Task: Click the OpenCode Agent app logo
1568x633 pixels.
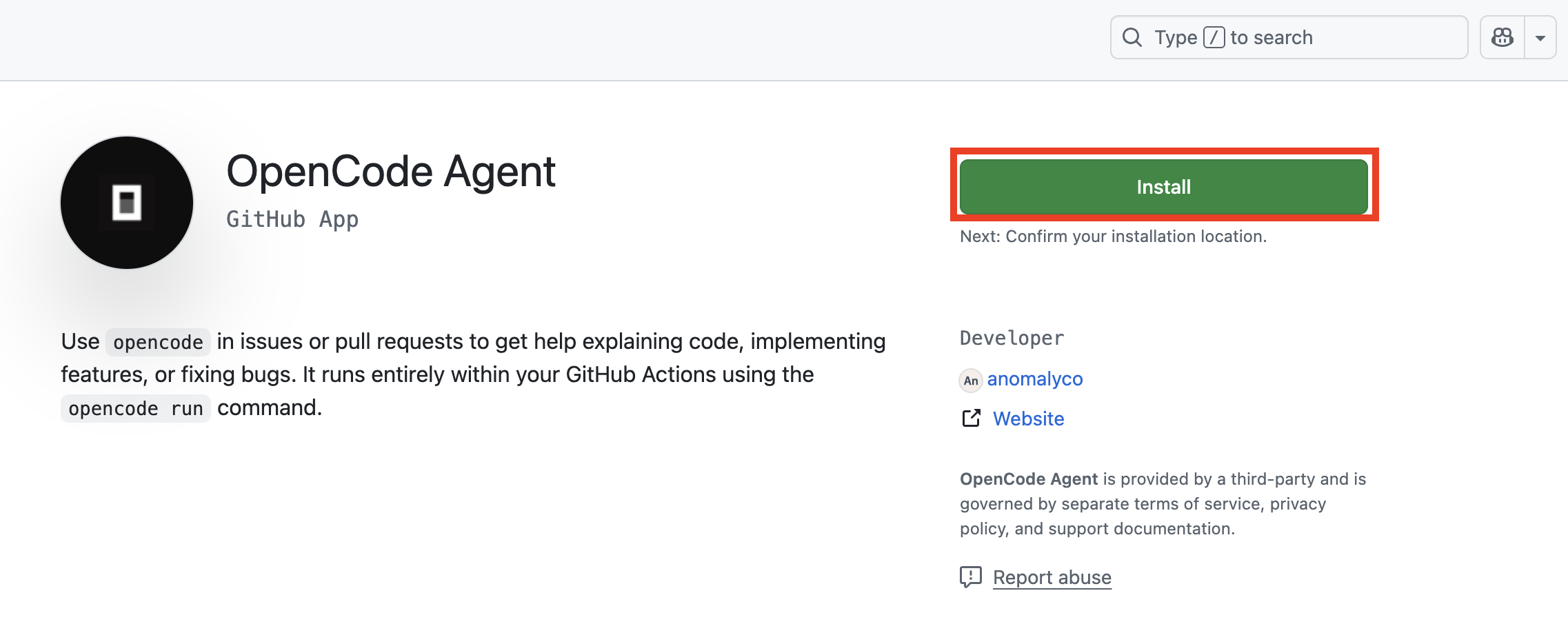Action: click(x=127, y=202)
